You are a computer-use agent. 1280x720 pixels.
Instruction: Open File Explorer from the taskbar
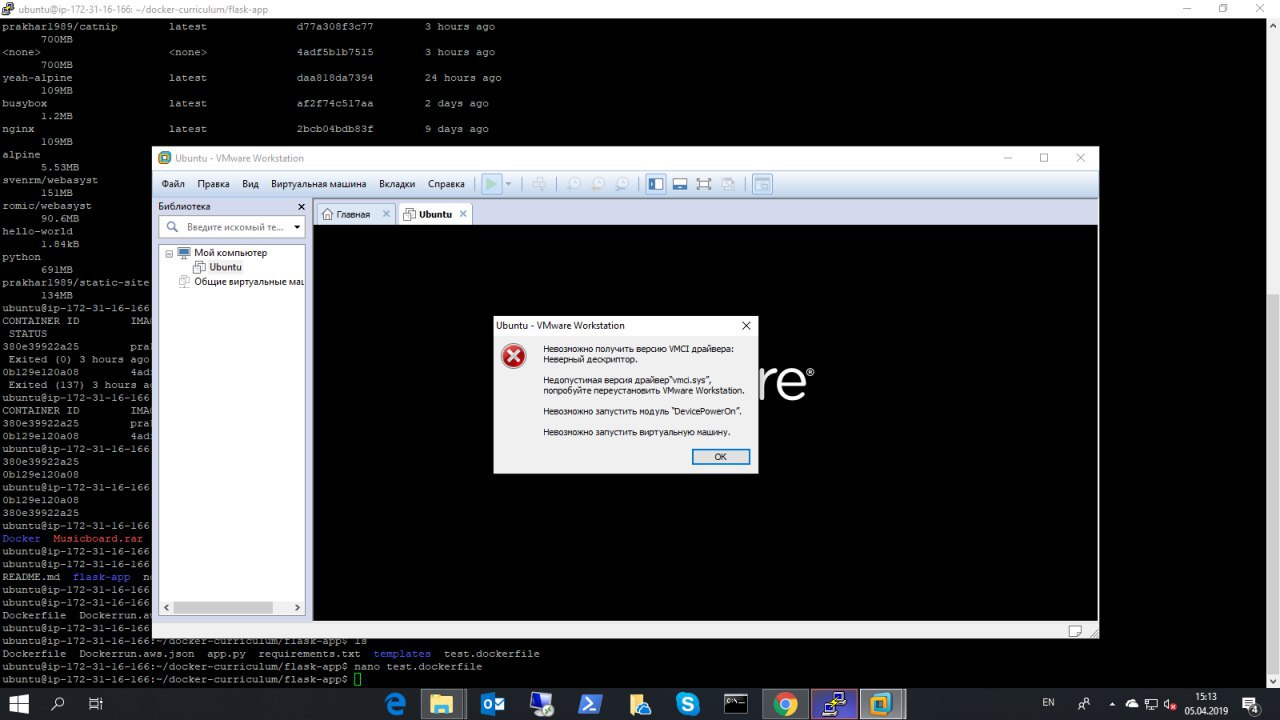(441, 704)
